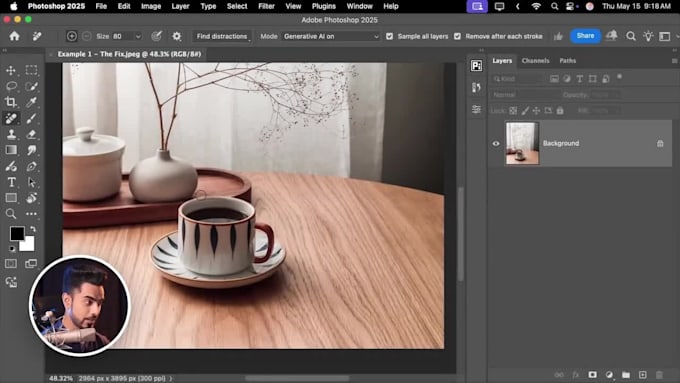The image size is (680, 383).
Task: Open the layer filter Kind dropdown
Action: point(517,79)
